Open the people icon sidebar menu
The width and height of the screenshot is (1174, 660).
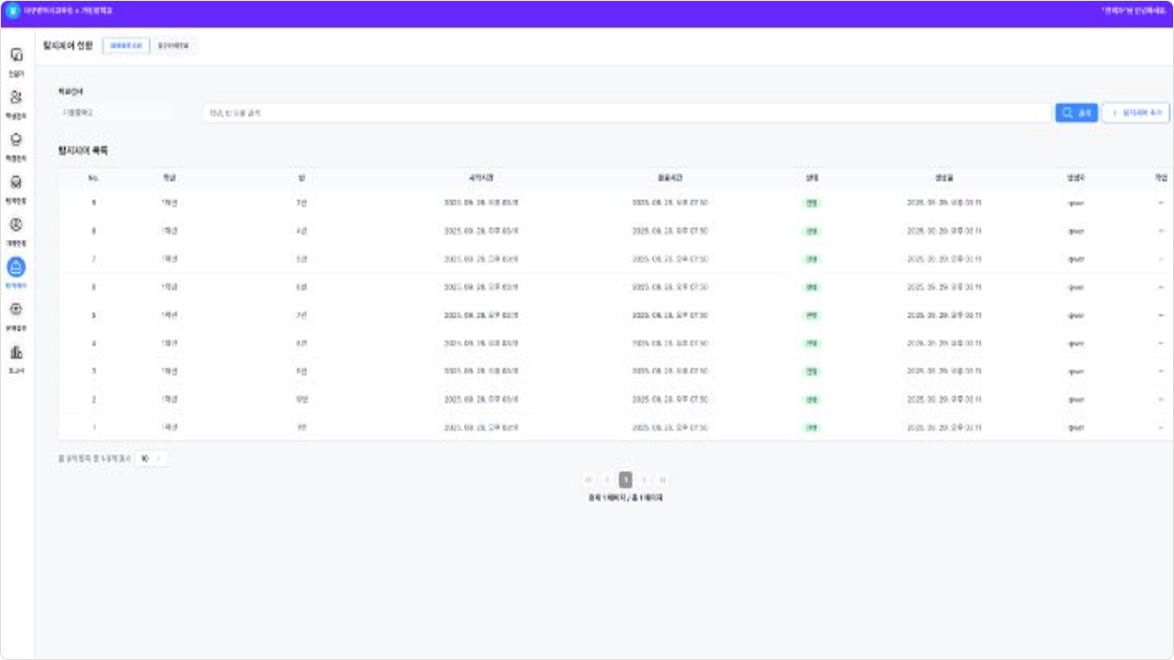[16, 98]
